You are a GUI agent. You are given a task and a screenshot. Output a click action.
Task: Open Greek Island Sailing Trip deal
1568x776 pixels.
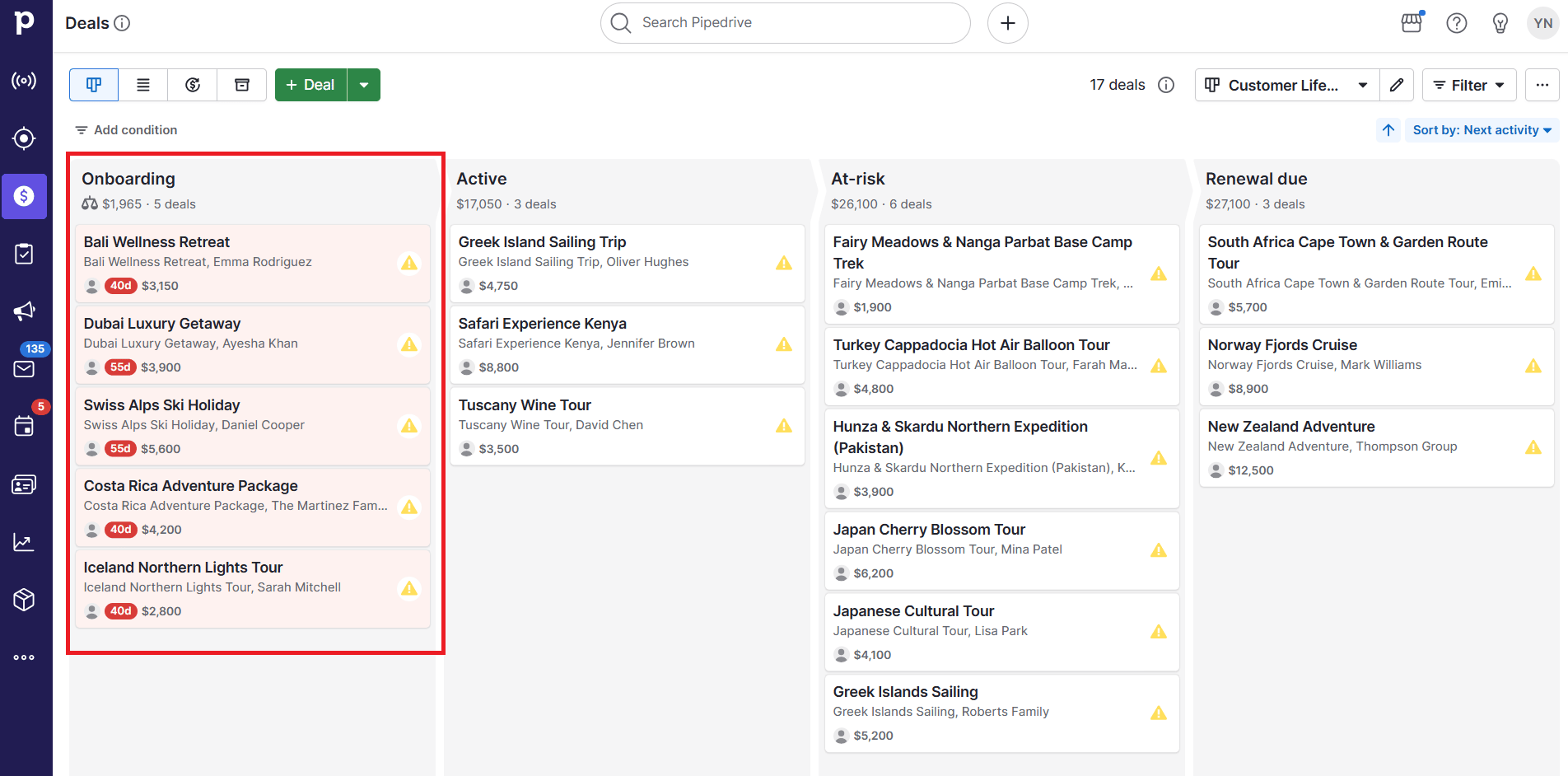(x=628, y=264)
